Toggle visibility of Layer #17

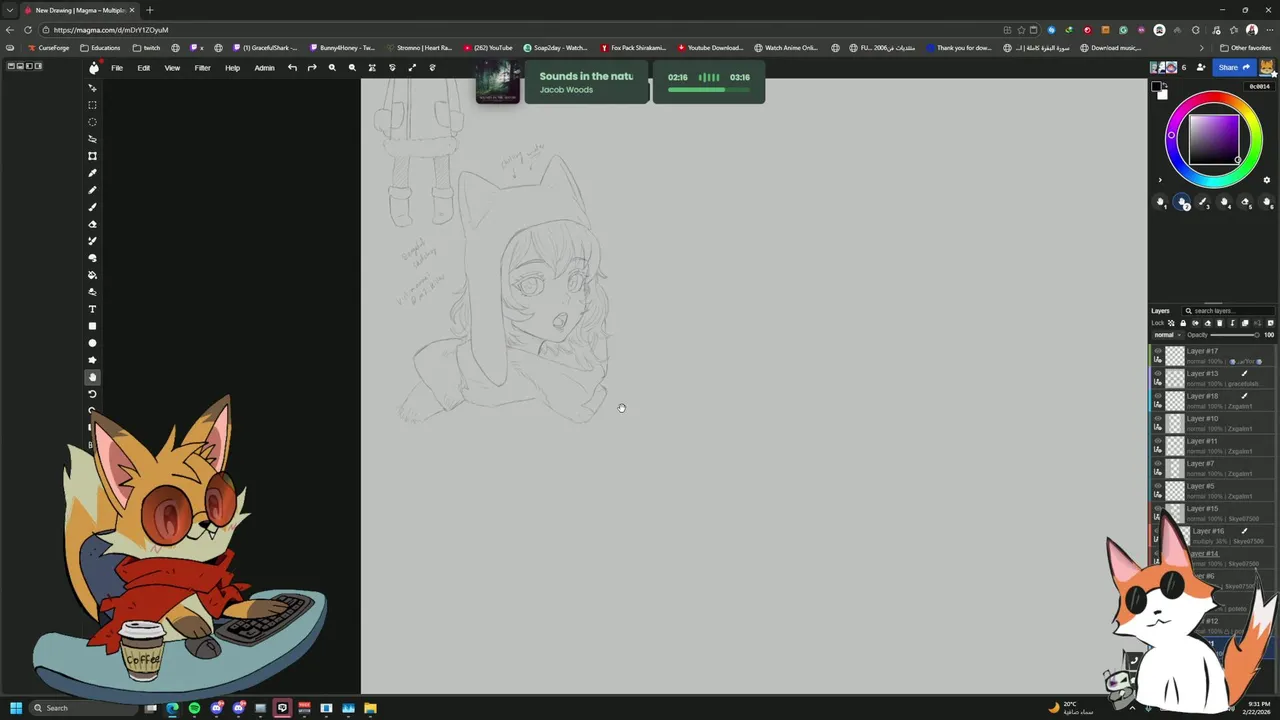pos(1158,351)
